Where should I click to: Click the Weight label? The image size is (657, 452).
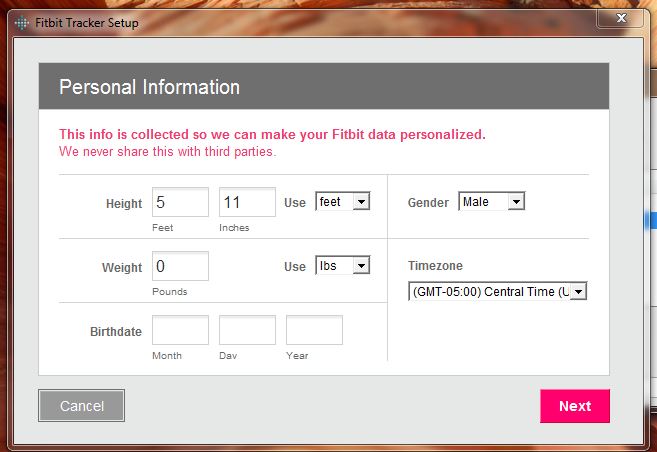(122, 268)
